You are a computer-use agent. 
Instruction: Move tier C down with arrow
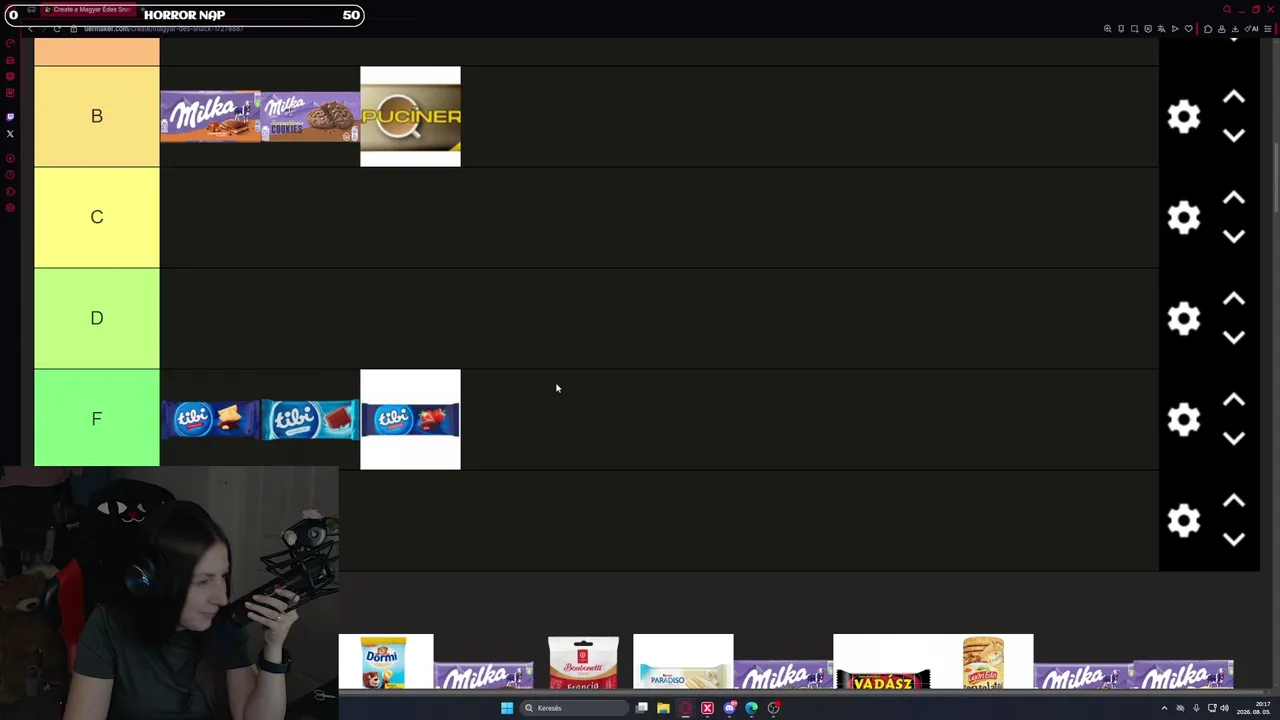coord(1234,237)
